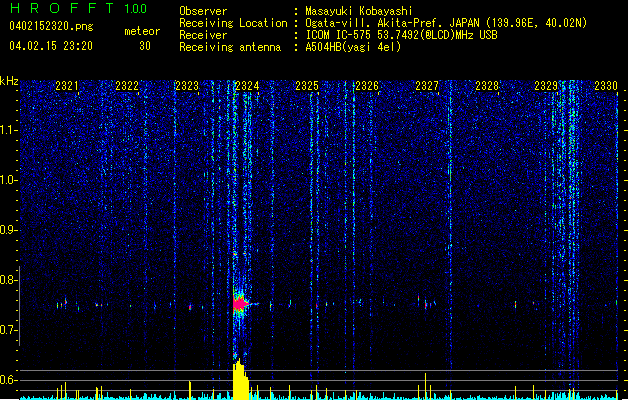Click the HROFFT 1.0.0 title text
The image size is (629, 400).
click(78, 8)
